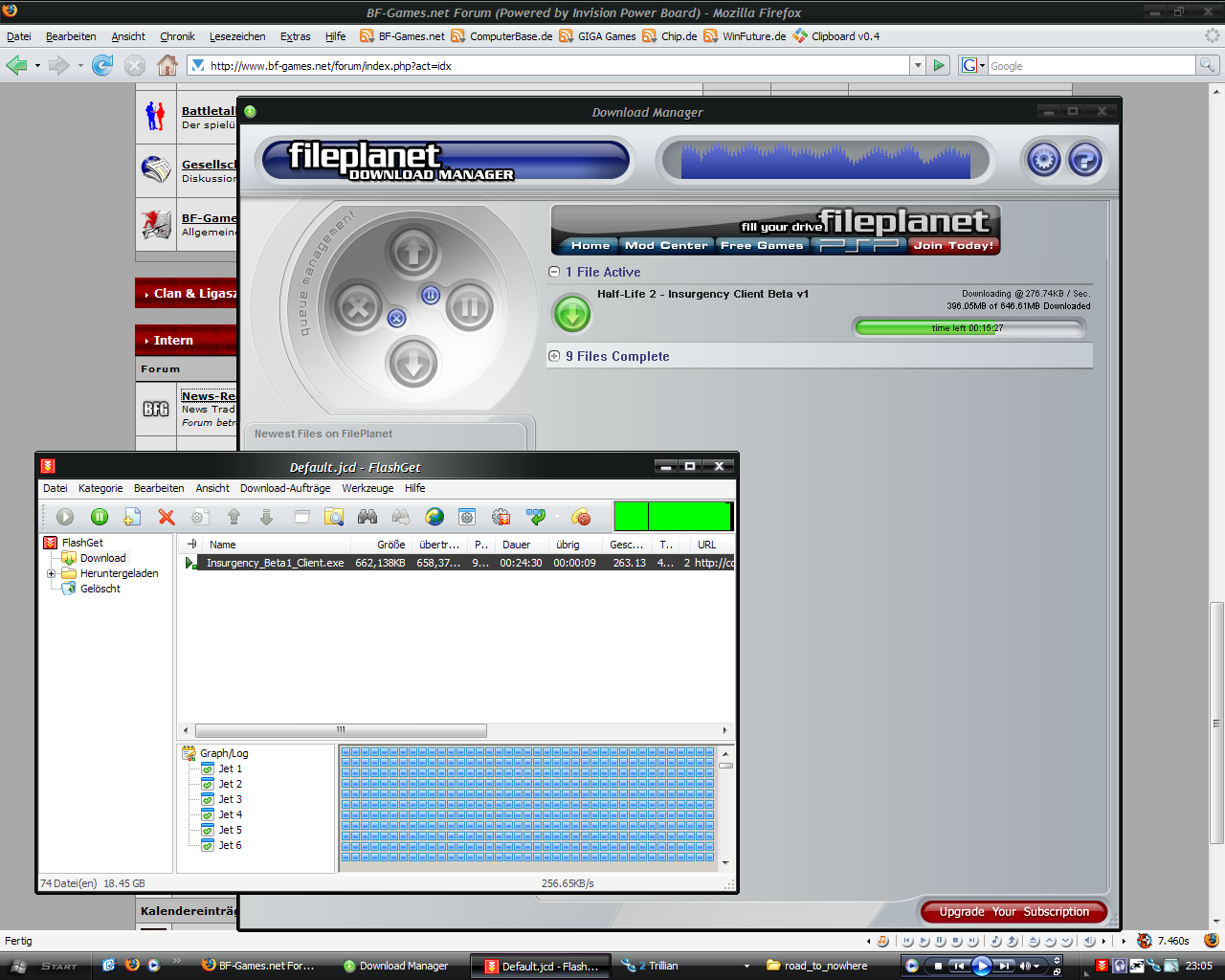Reload the page in Firefox

click(x=102, y=65)
